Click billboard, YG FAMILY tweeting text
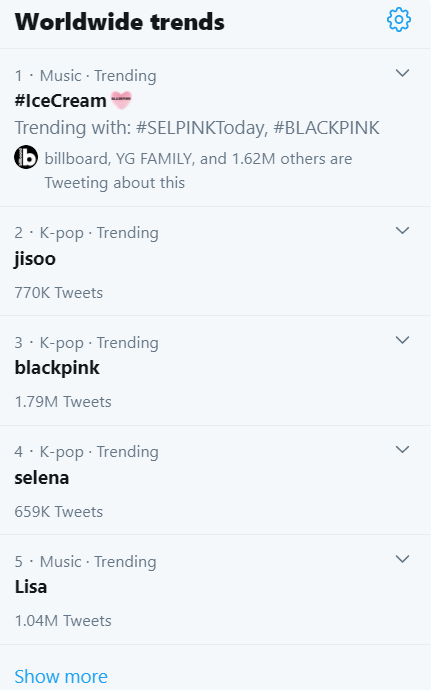The image size is (431, 690). (x=198, y=170)
